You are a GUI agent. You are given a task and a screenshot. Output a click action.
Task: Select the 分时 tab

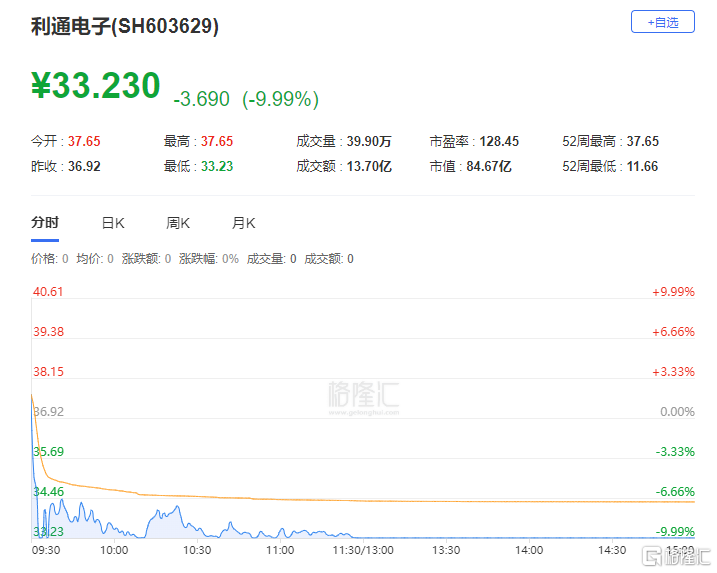[45, 223]
